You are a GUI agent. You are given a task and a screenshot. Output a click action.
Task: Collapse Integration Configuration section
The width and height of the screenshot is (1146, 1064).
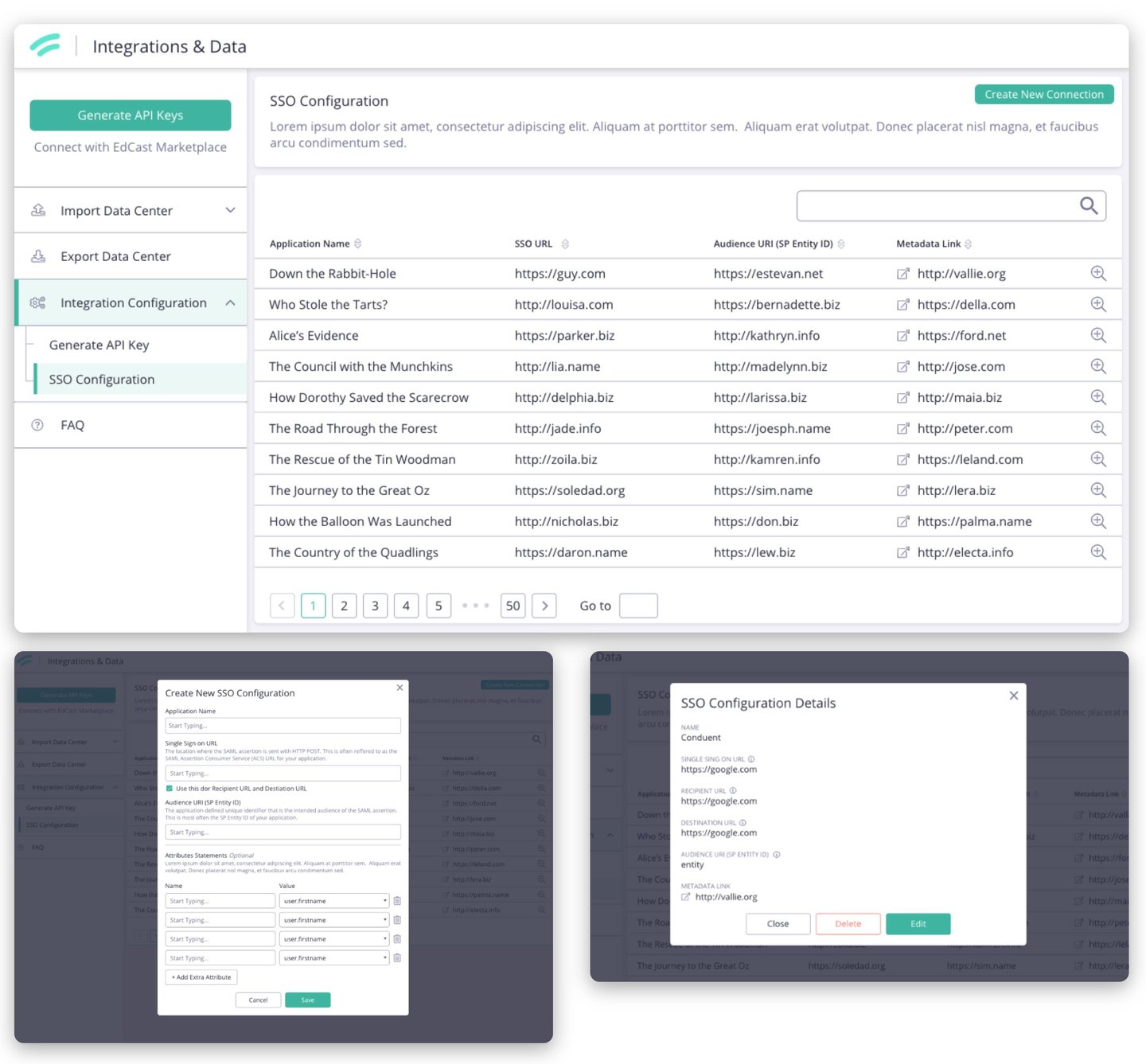point(230,302)
